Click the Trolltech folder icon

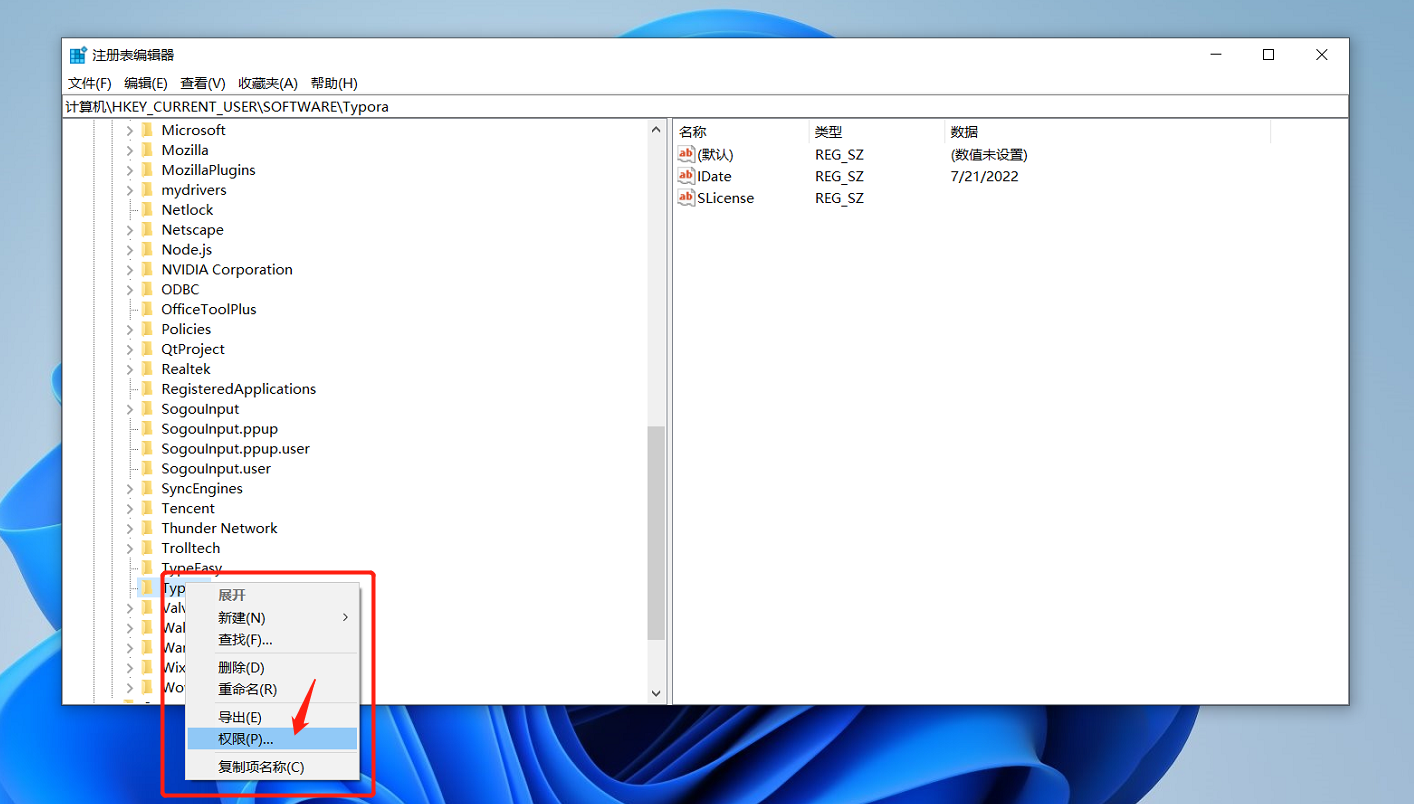point(147,548)
